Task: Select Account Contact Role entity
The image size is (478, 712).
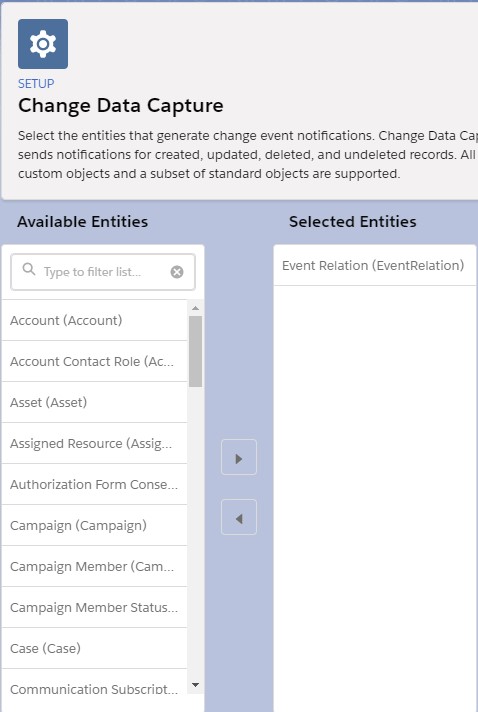Action: point(94,361)
